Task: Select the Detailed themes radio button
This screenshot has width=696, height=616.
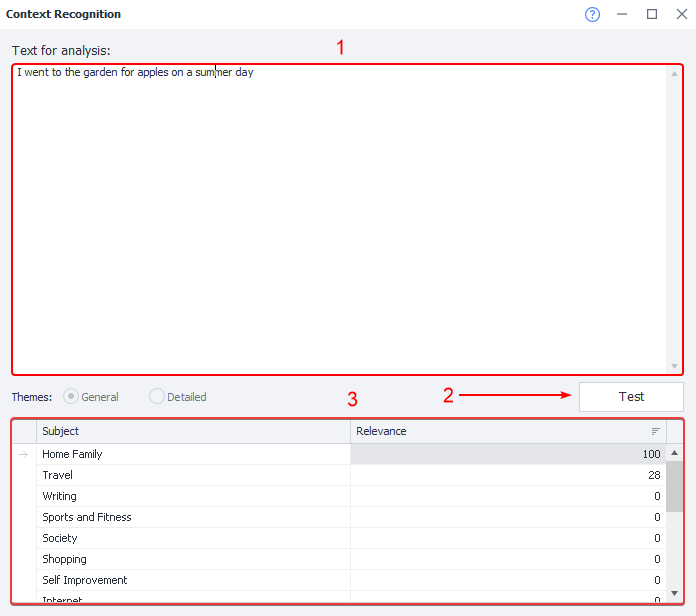Action: tap(157, 397)
